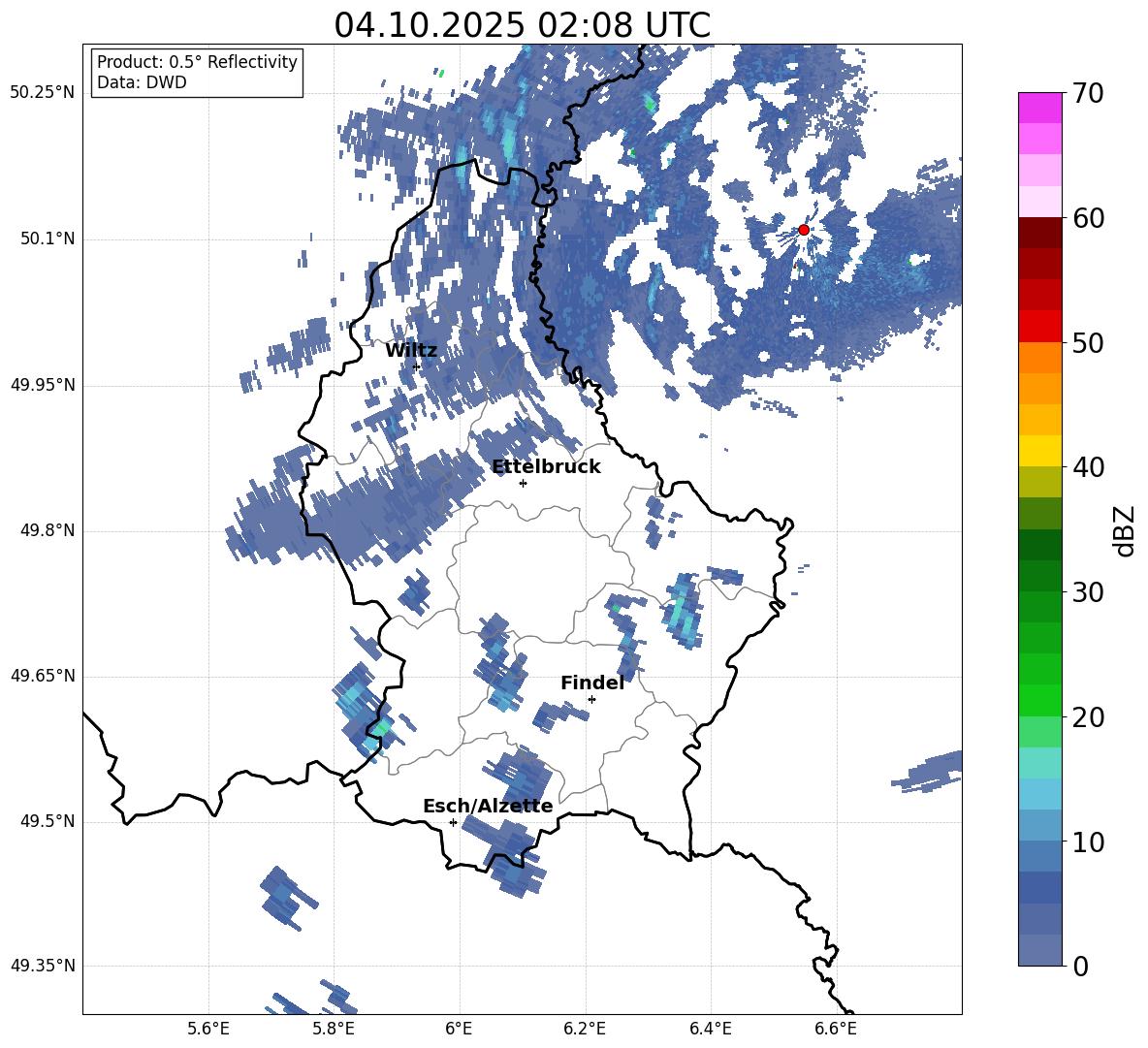1148x1048 pixels.
Task: Click the 6°E longitude label
Action: (459, 1029)
